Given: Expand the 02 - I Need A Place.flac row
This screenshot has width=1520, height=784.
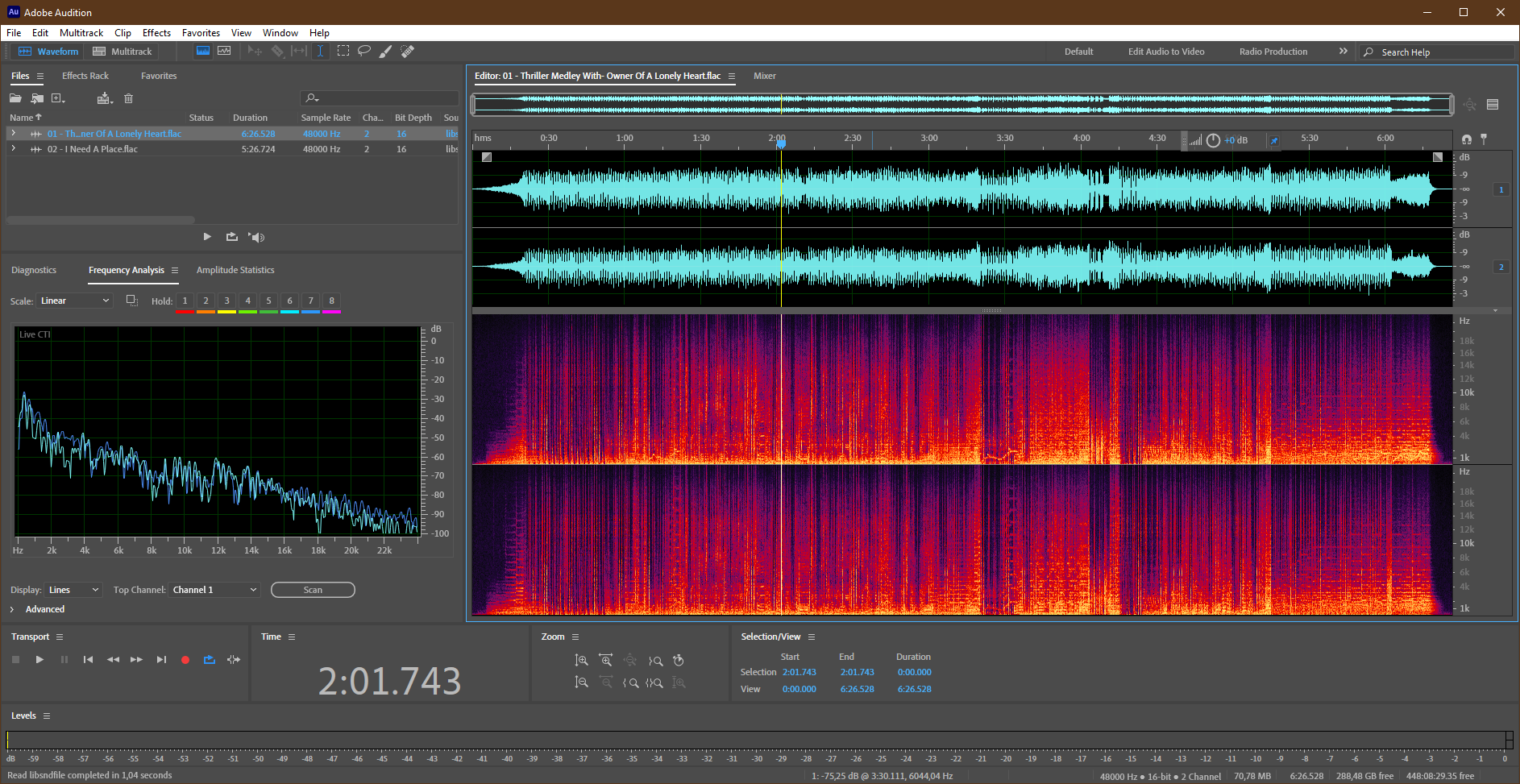Looking at the screenshot, I should click(14, 148).
